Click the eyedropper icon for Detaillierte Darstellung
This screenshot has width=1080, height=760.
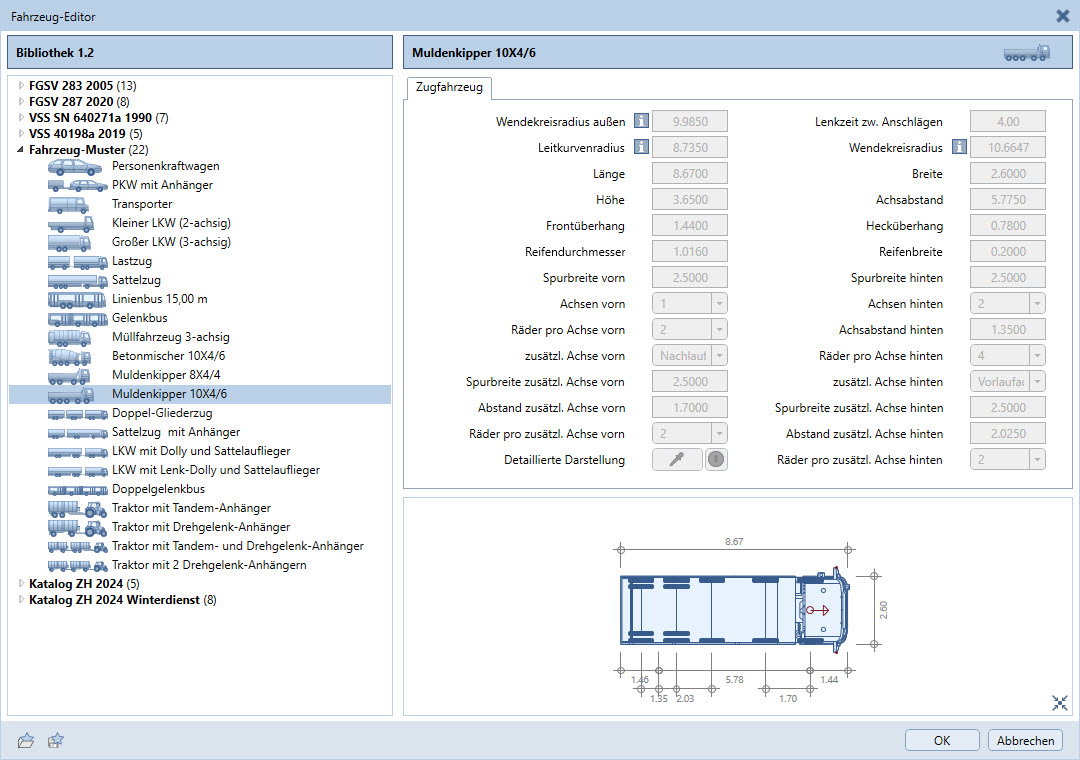coord(677,459)
